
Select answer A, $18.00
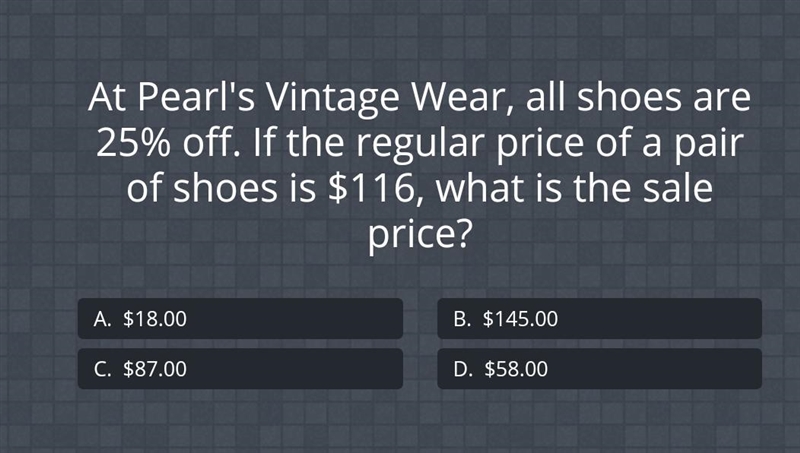(x=240, y=319)
